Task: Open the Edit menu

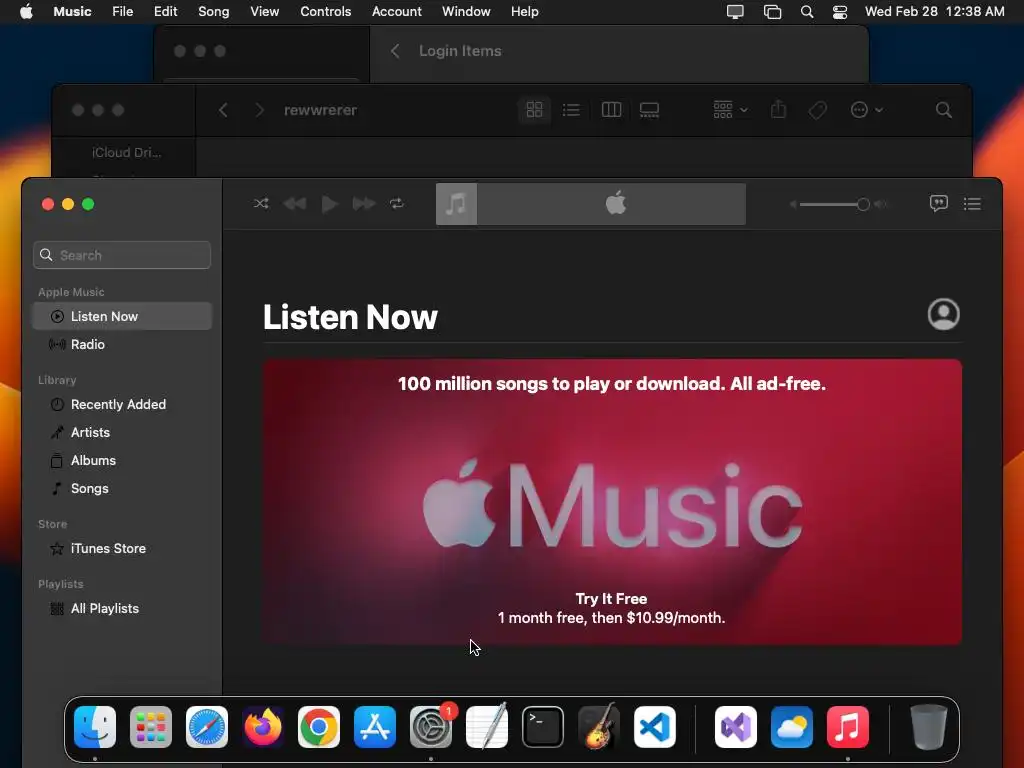Action: pos(165,12)
